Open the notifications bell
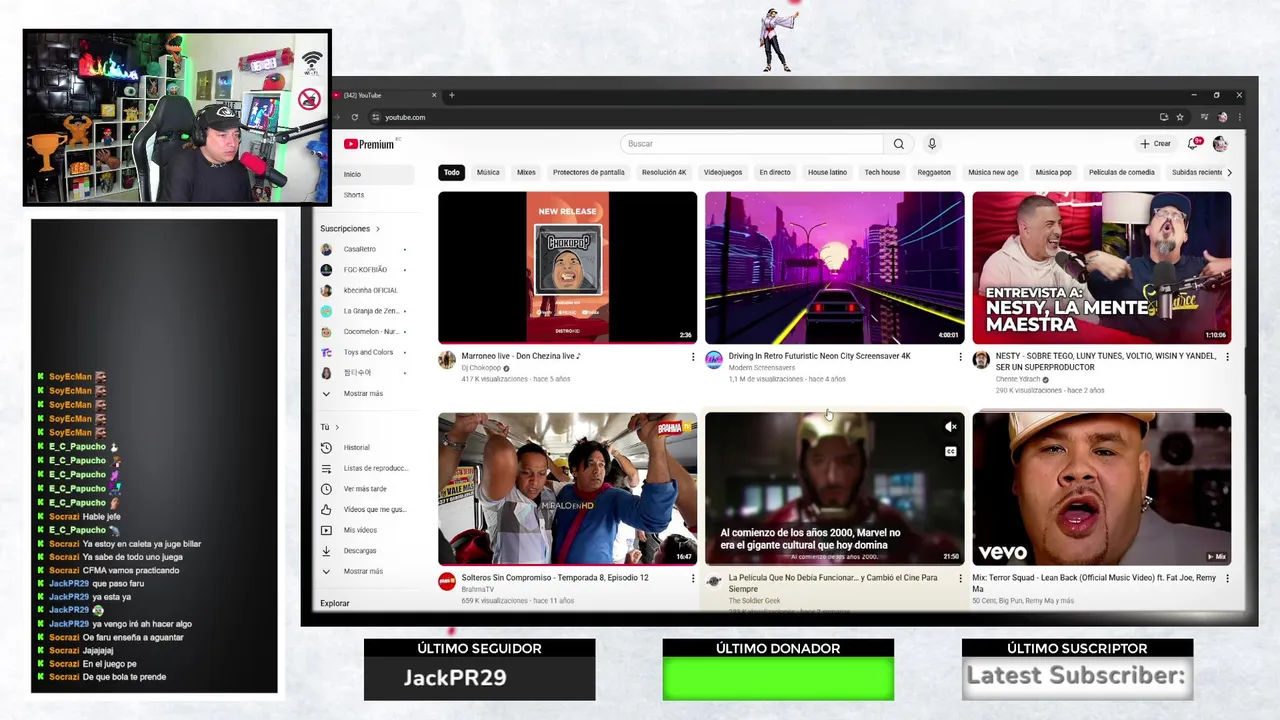 coord(1193,144)
